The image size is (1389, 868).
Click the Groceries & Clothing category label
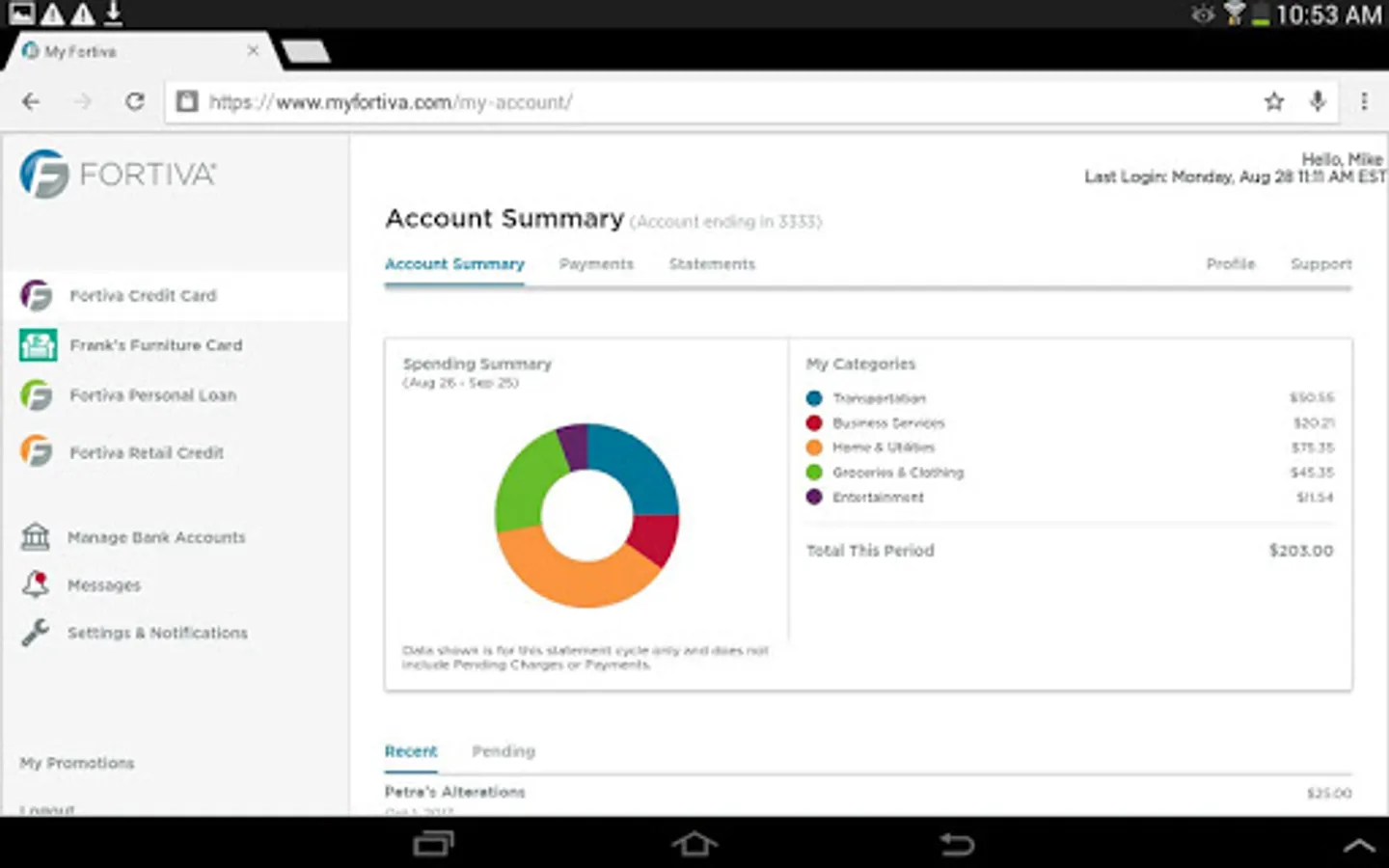[898, 473]
